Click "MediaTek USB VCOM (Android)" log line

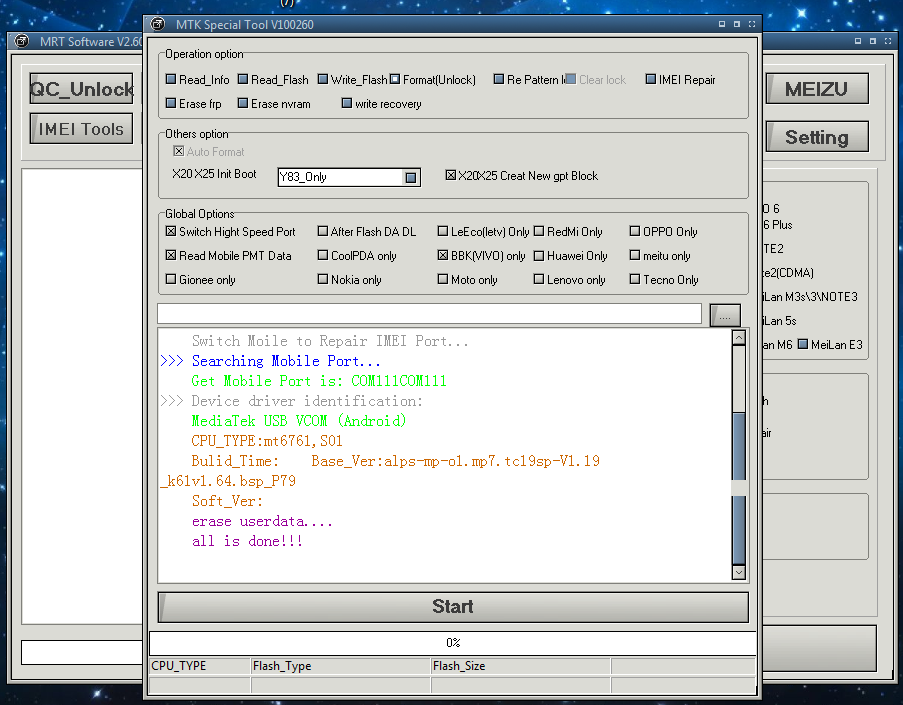299,421
